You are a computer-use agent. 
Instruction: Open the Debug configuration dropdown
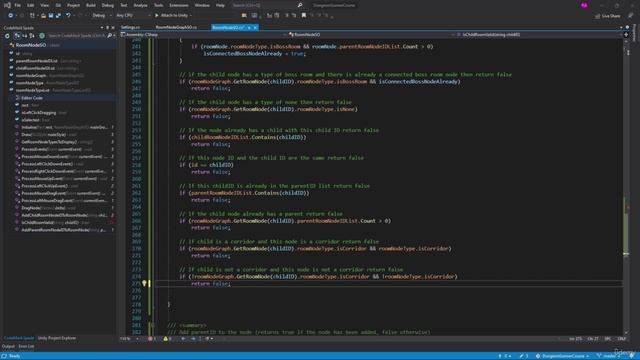point(101,16)
